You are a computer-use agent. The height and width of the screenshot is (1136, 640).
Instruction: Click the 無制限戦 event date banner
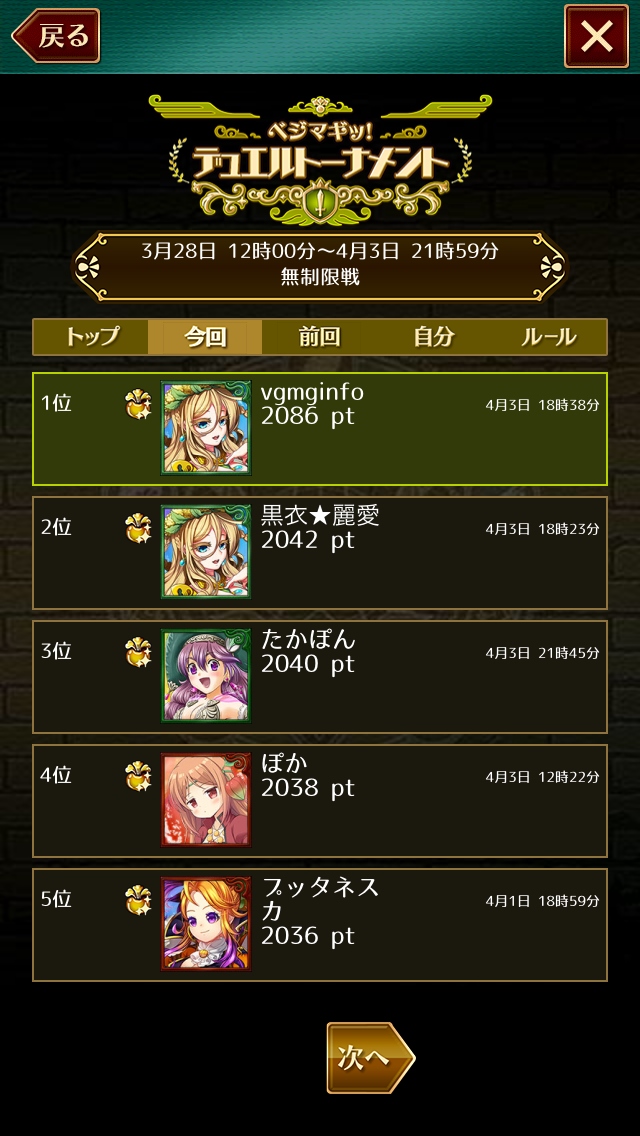pos(320,265)
